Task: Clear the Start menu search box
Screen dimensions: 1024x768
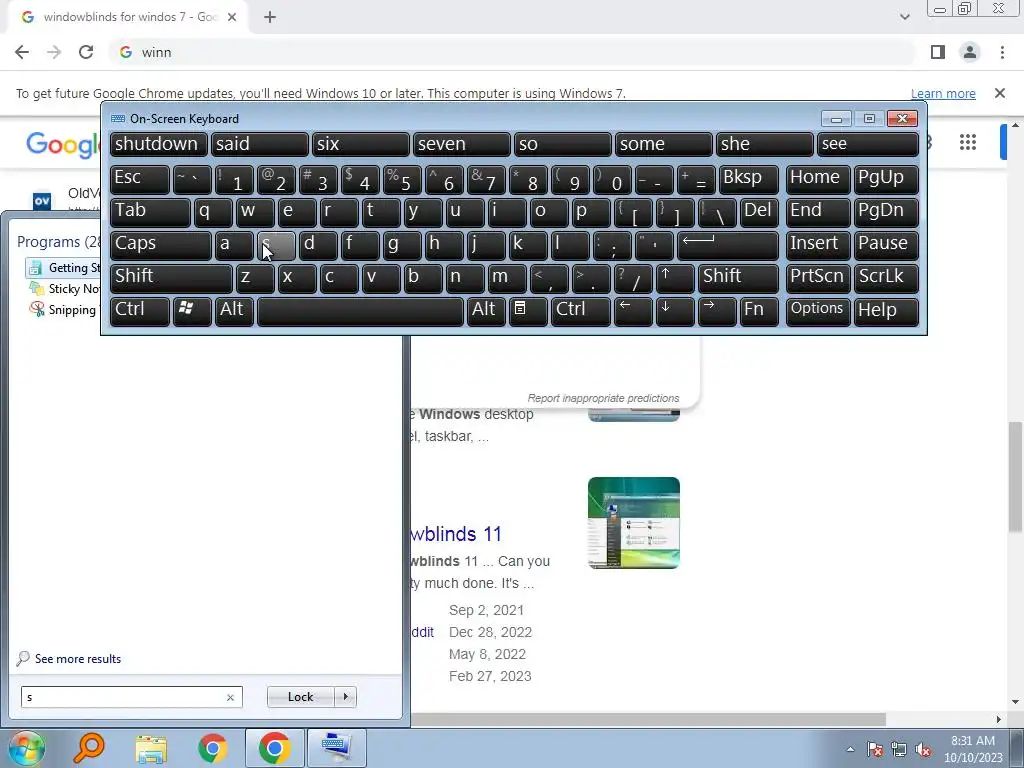Action: [x=230, y=697]
